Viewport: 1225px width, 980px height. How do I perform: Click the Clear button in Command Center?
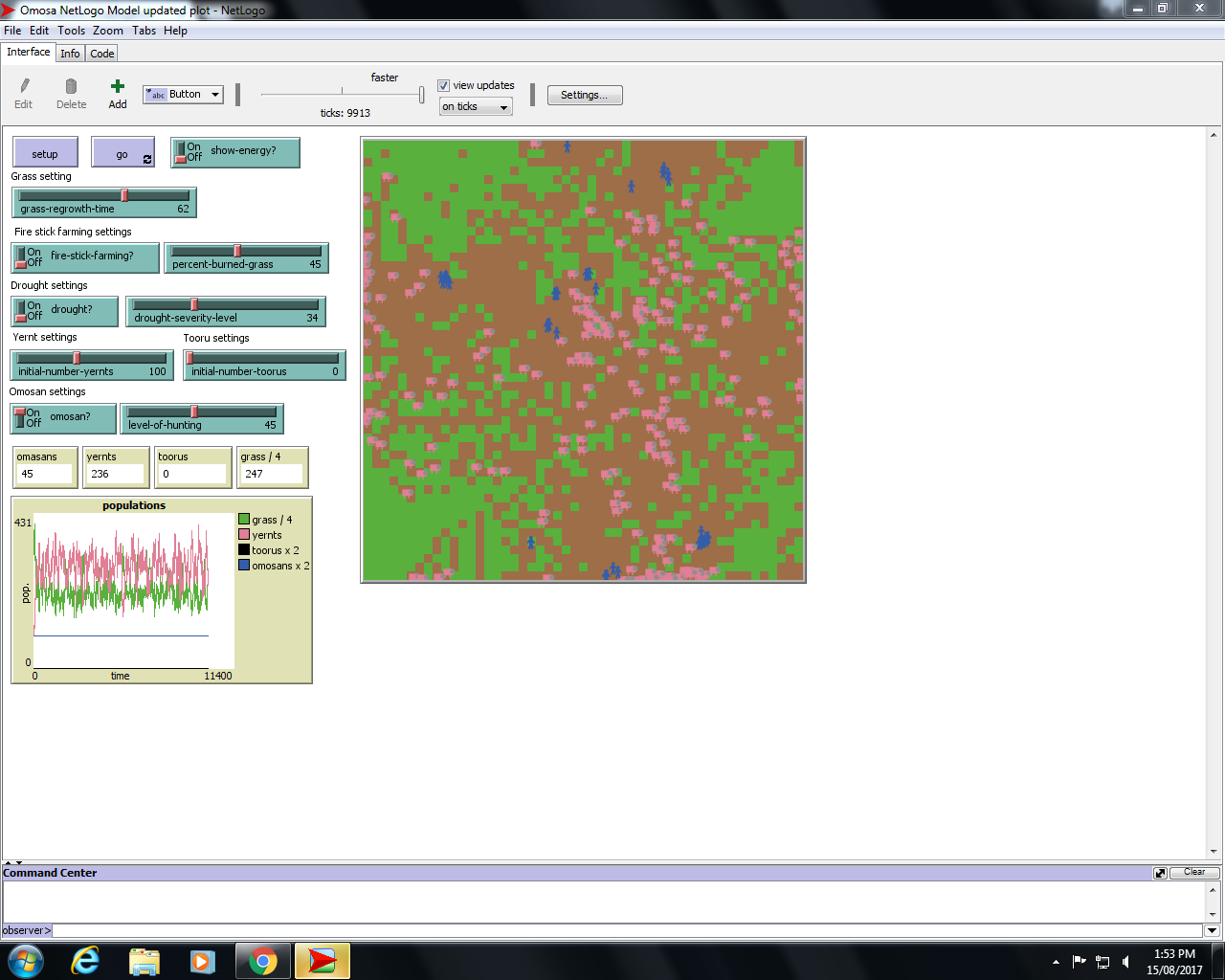point(1194,872)
